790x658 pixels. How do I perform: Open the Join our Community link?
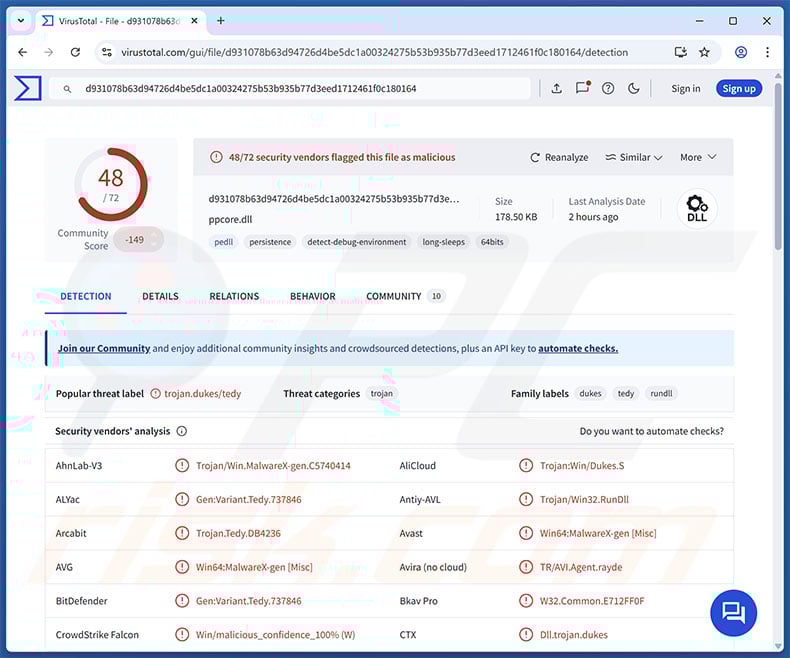pyautogui.click(x=104, y=348)
